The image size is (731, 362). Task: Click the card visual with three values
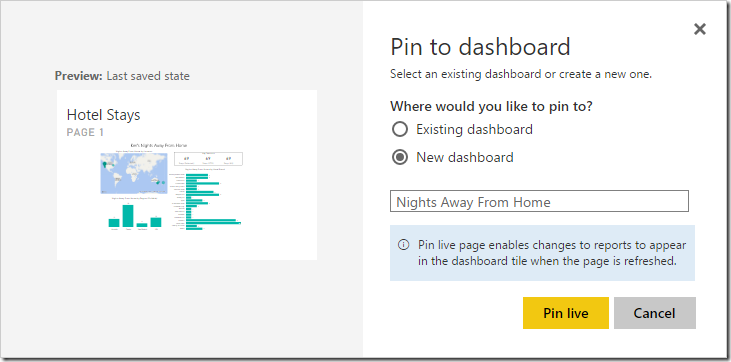click(x=208, y=159)
